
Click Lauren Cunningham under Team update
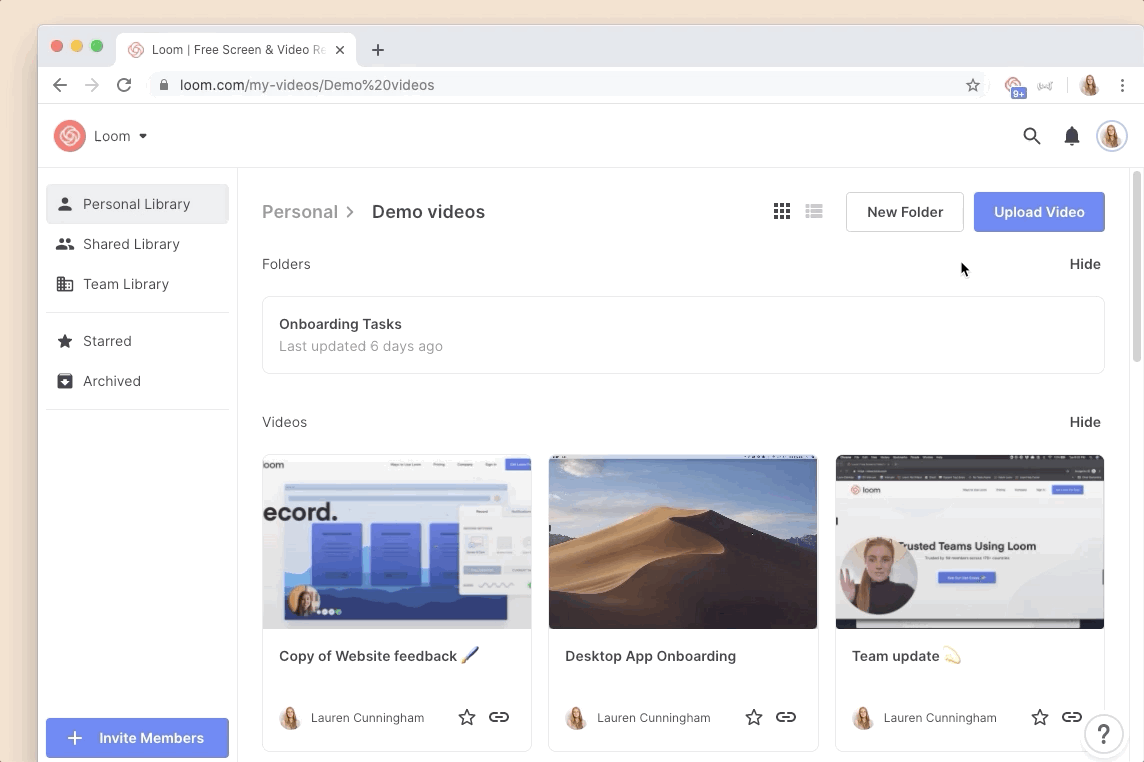tap(940, 717)
